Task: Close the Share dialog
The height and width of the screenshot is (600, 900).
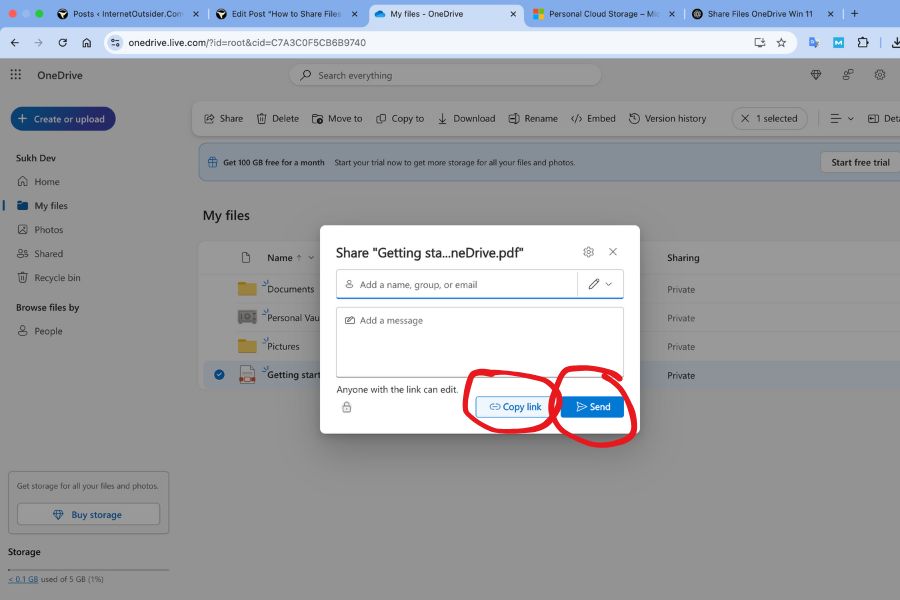Action: [x=613, y=252]
